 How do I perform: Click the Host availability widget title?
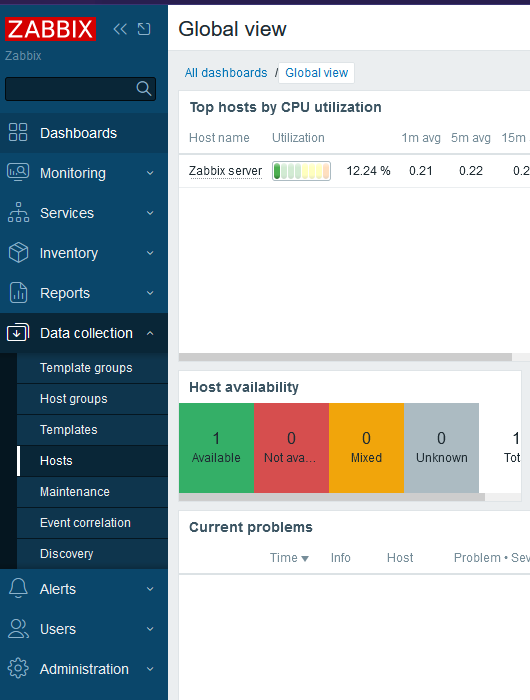244,388
